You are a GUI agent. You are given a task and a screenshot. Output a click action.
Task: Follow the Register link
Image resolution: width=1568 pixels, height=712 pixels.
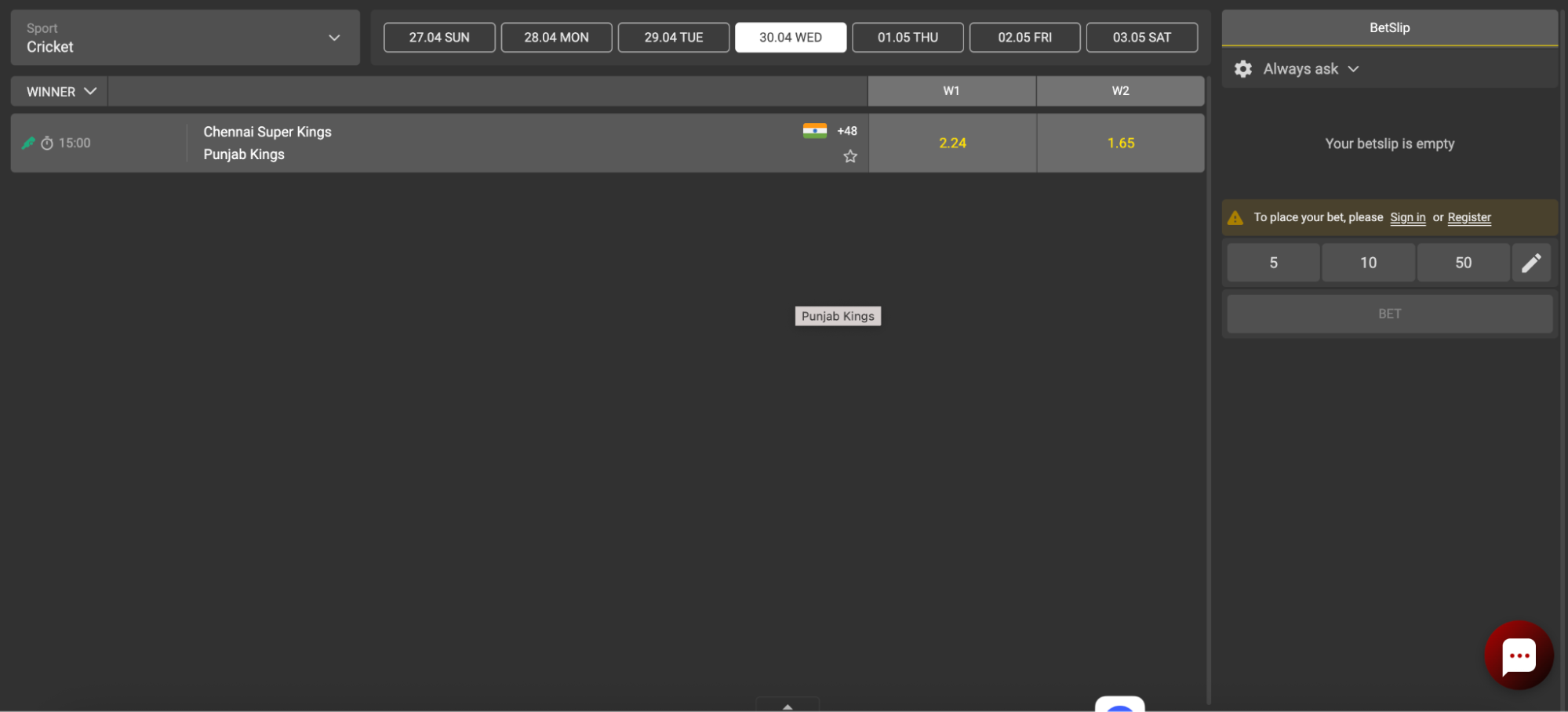pyautogui.click(x=1468, y=218)
